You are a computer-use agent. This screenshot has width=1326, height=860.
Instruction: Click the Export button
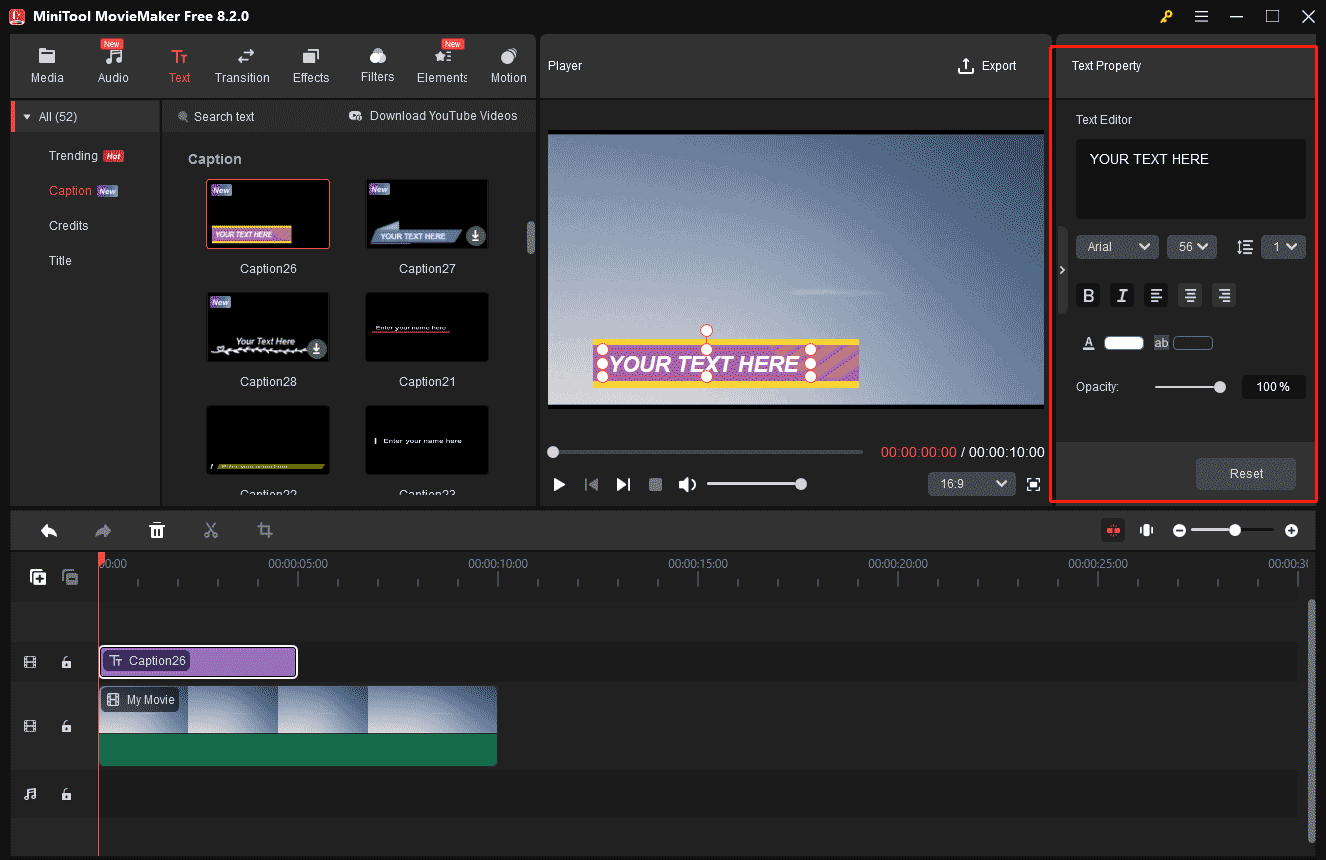987,66
